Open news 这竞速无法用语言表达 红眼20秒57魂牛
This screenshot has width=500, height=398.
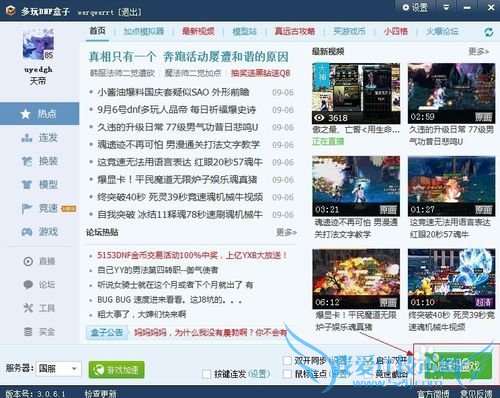click(x=180, y=162)
